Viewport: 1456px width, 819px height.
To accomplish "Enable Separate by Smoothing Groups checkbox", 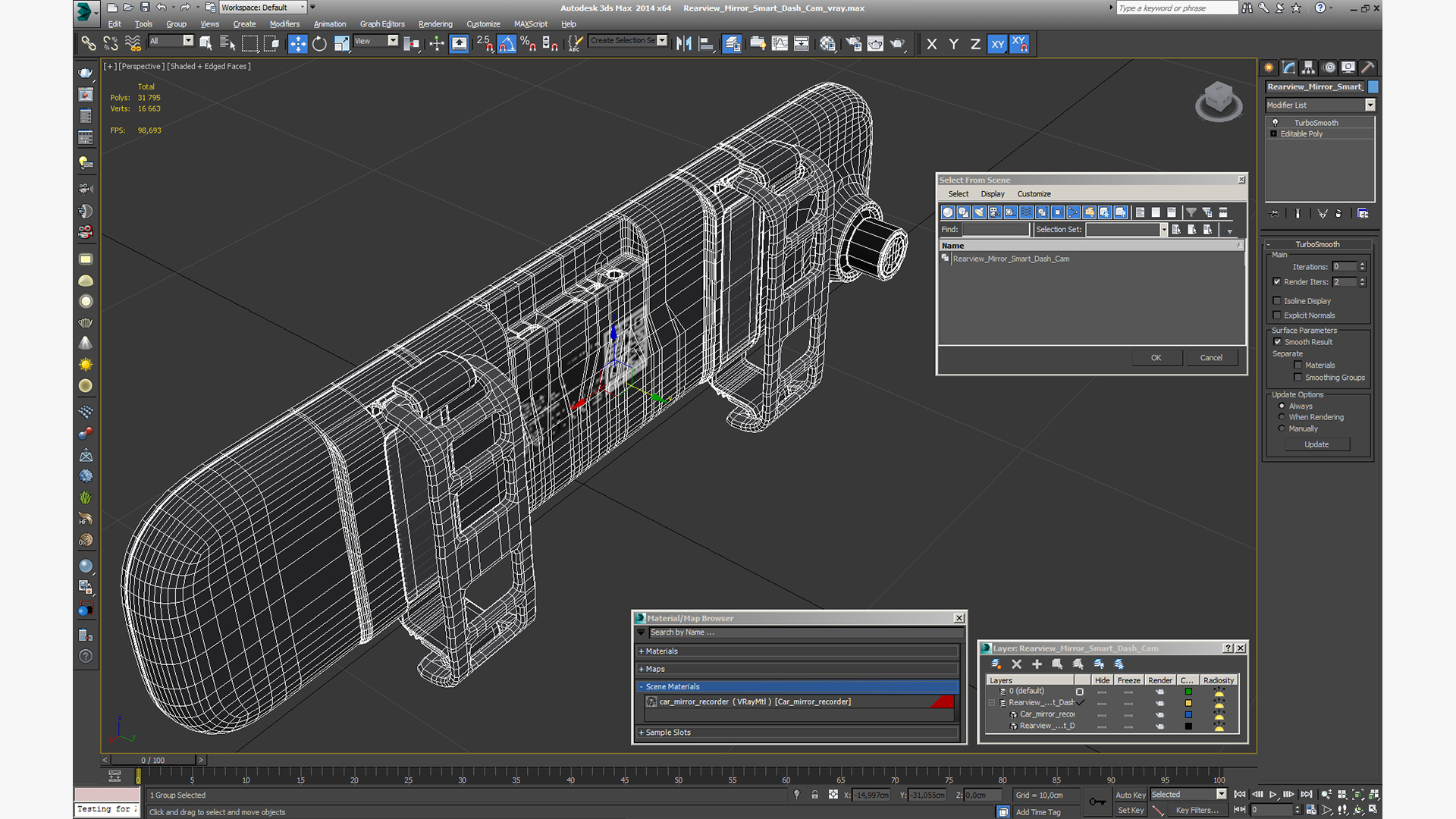I will click(1298, 378).
